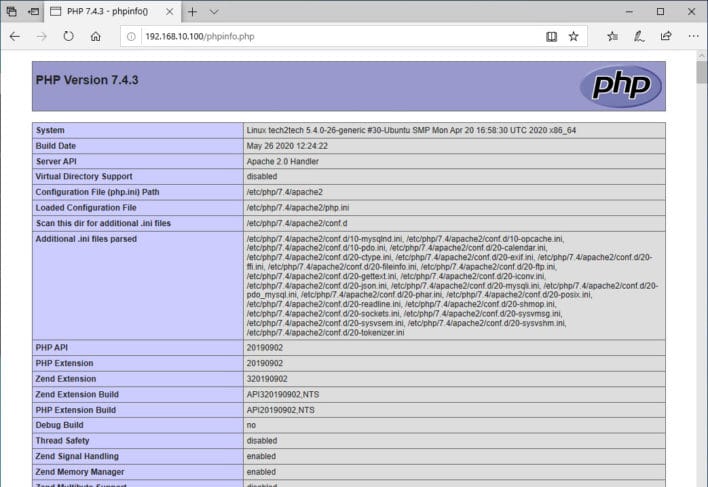This screenshot has width=708, height=487.
Task: Click the browser Back arrow
Action: coord(14,37)
